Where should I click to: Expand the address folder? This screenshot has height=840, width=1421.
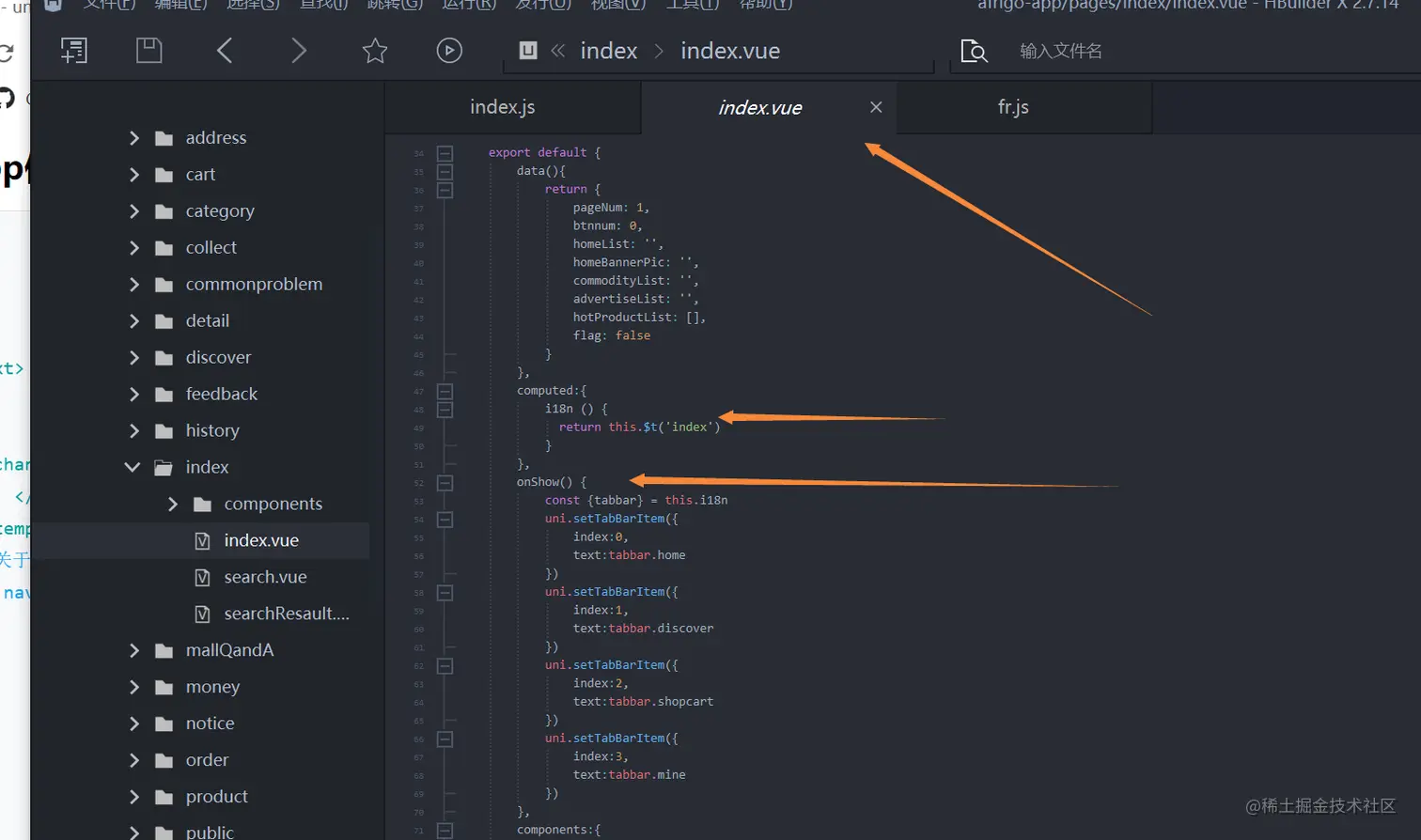click(x=134, y=138)
